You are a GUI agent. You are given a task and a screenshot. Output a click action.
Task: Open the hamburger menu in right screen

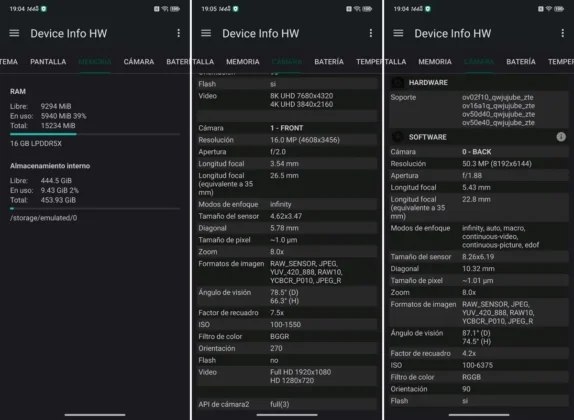pos(398,33)
